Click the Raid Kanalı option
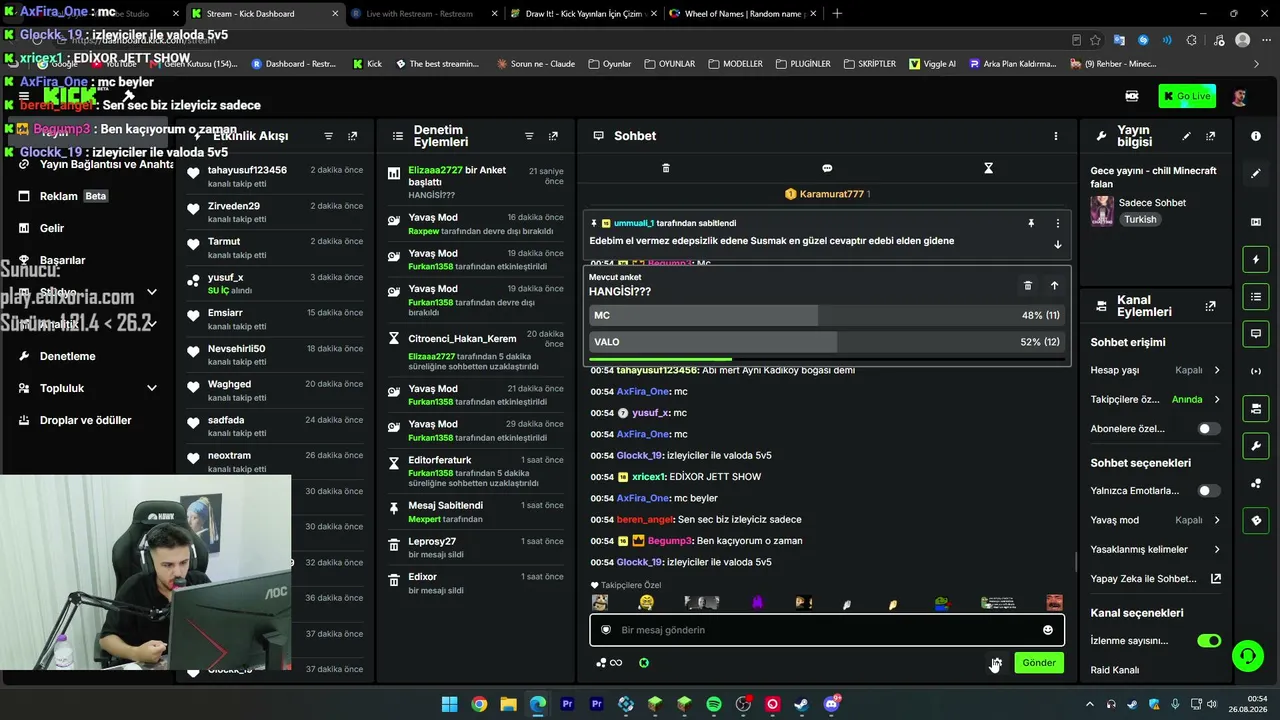Viewport: 1280px width, 720px height. point(1115,670)
